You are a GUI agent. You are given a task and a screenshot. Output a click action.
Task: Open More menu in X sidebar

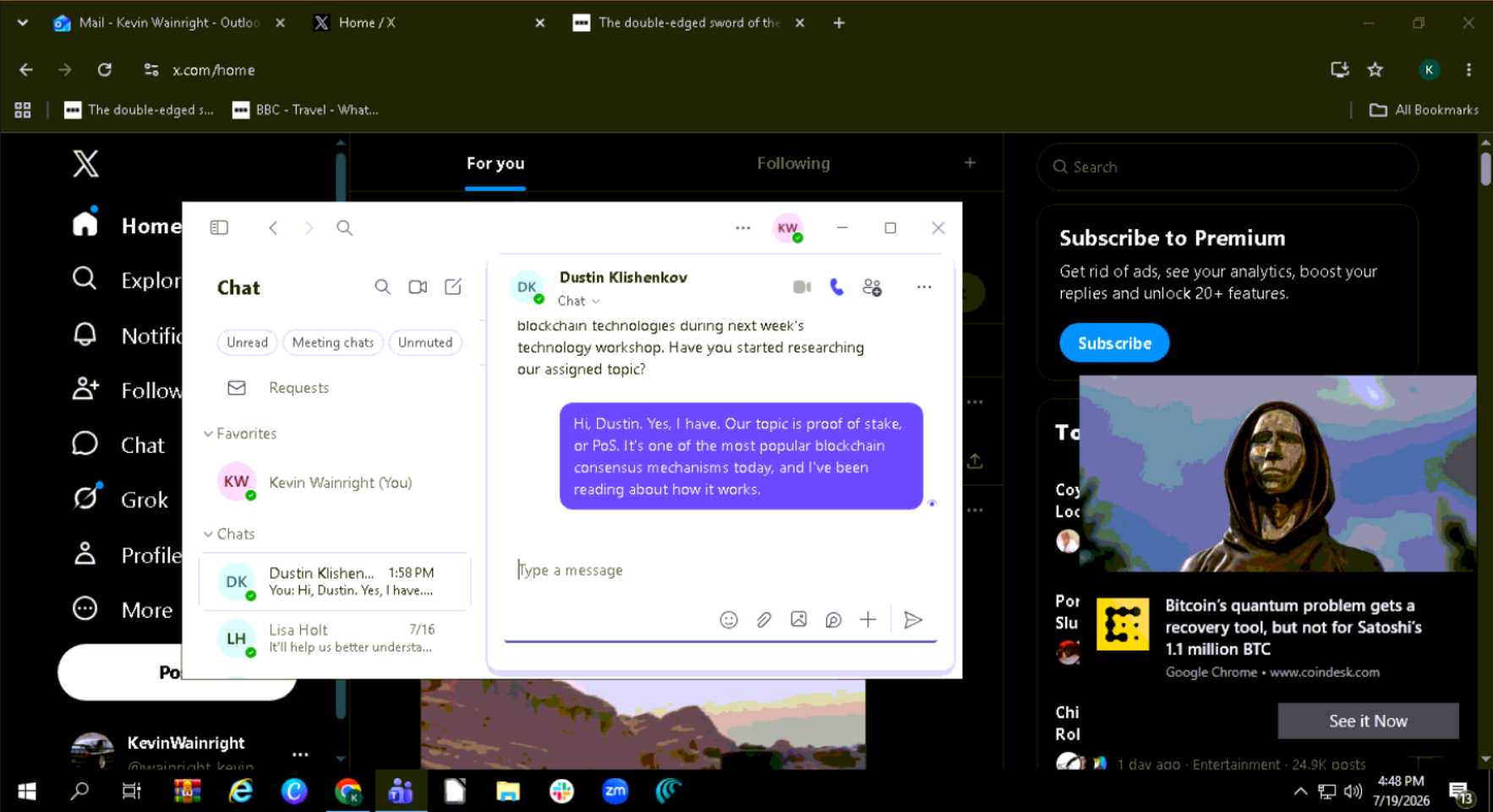[x=123, y=609]
